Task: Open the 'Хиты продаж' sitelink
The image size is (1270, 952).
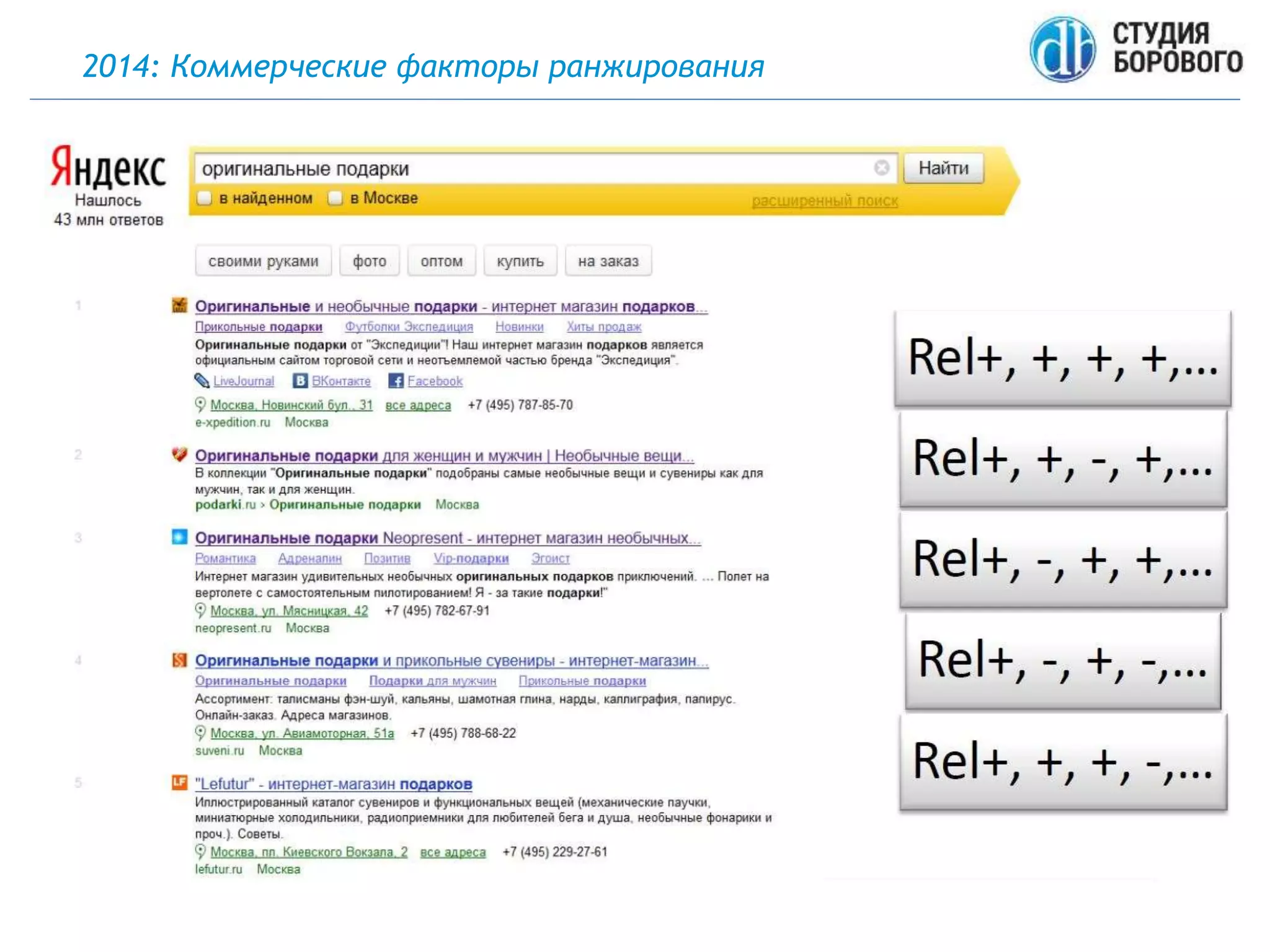Action: [604, 327]
